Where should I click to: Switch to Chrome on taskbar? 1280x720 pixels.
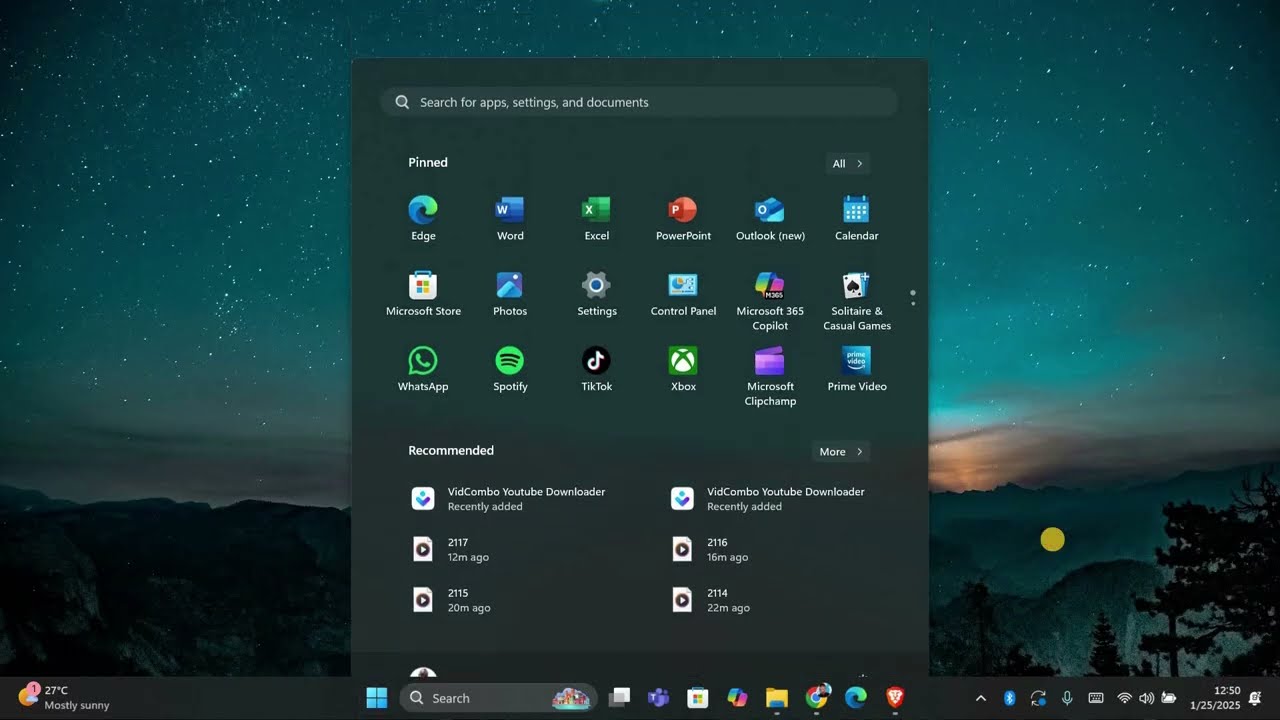[x=817, y=698]
